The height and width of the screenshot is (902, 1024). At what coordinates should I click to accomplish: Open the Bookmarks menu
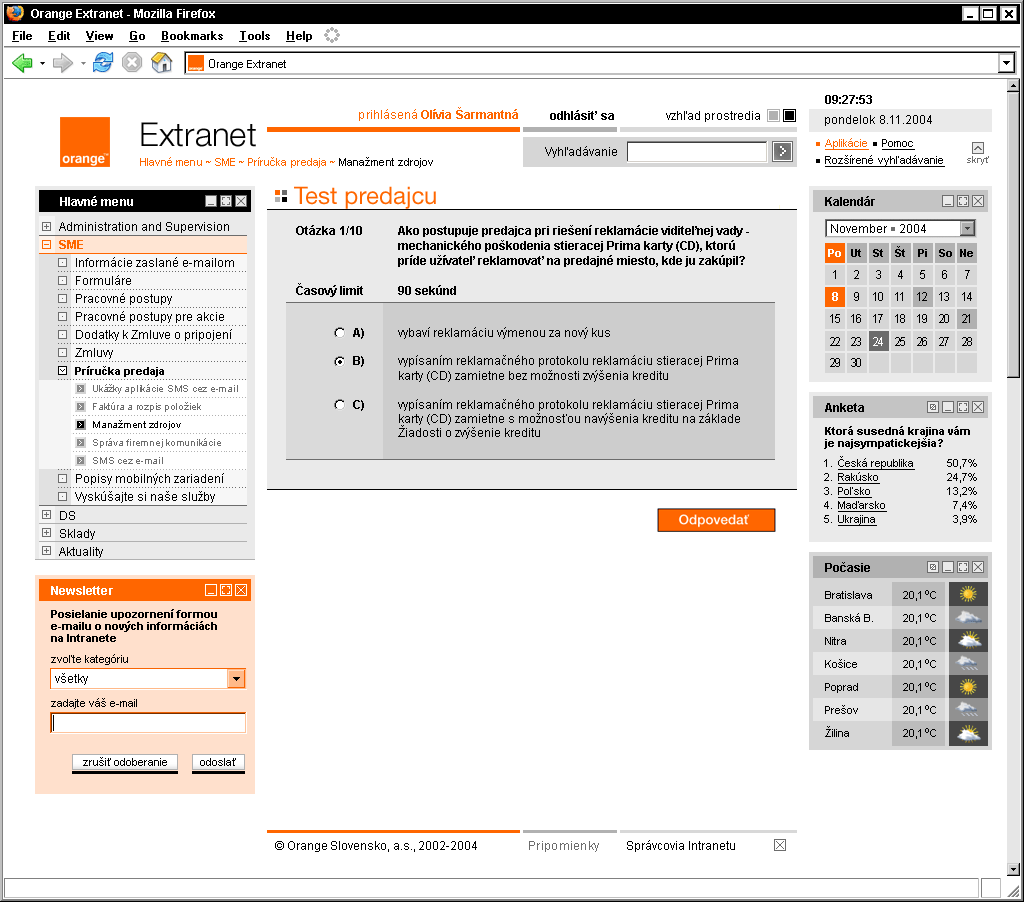pyautogui.click(x=192, y=36)
